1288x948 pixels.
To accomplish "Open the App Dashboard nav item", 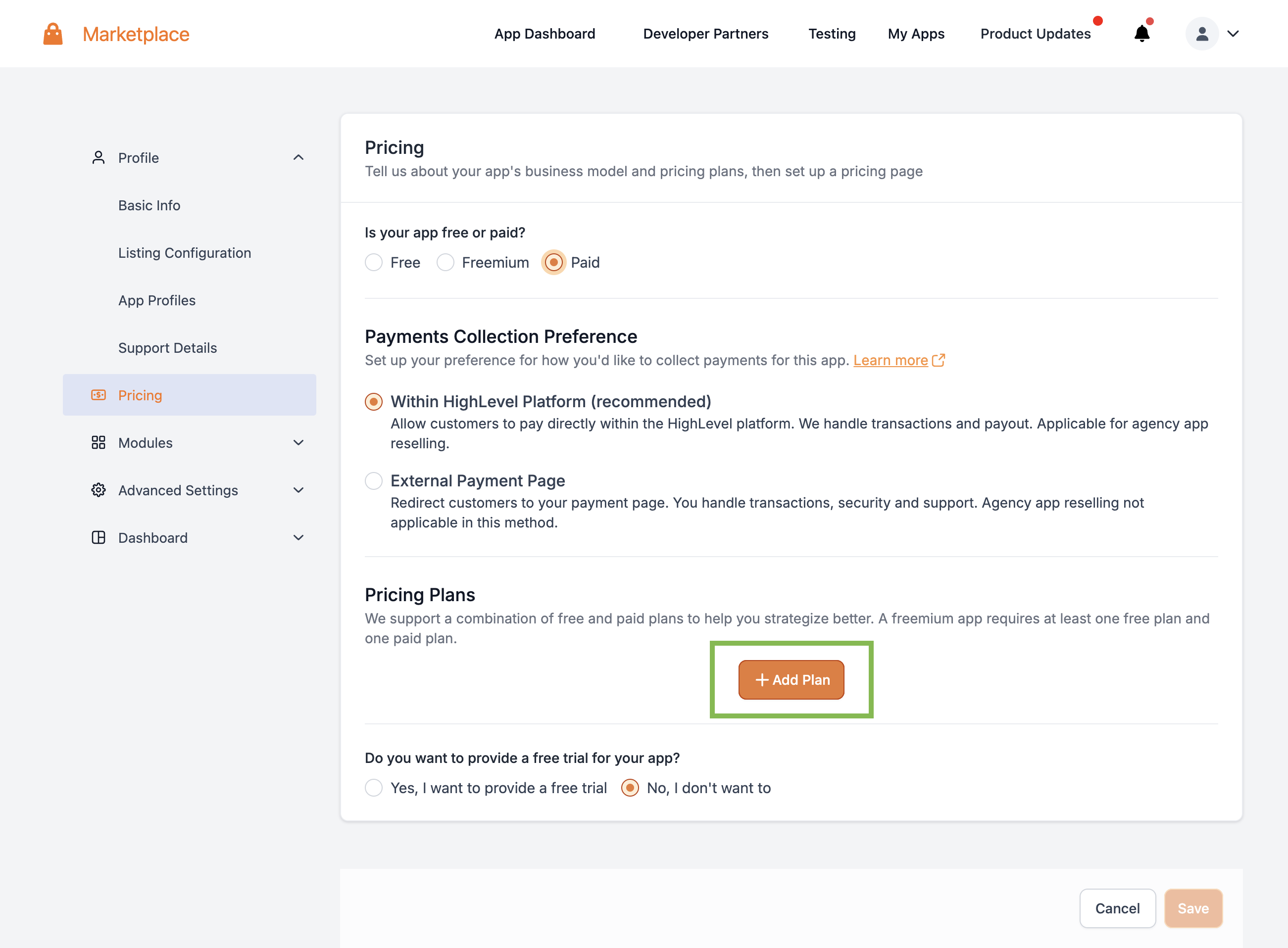I will tap(545, 34).
